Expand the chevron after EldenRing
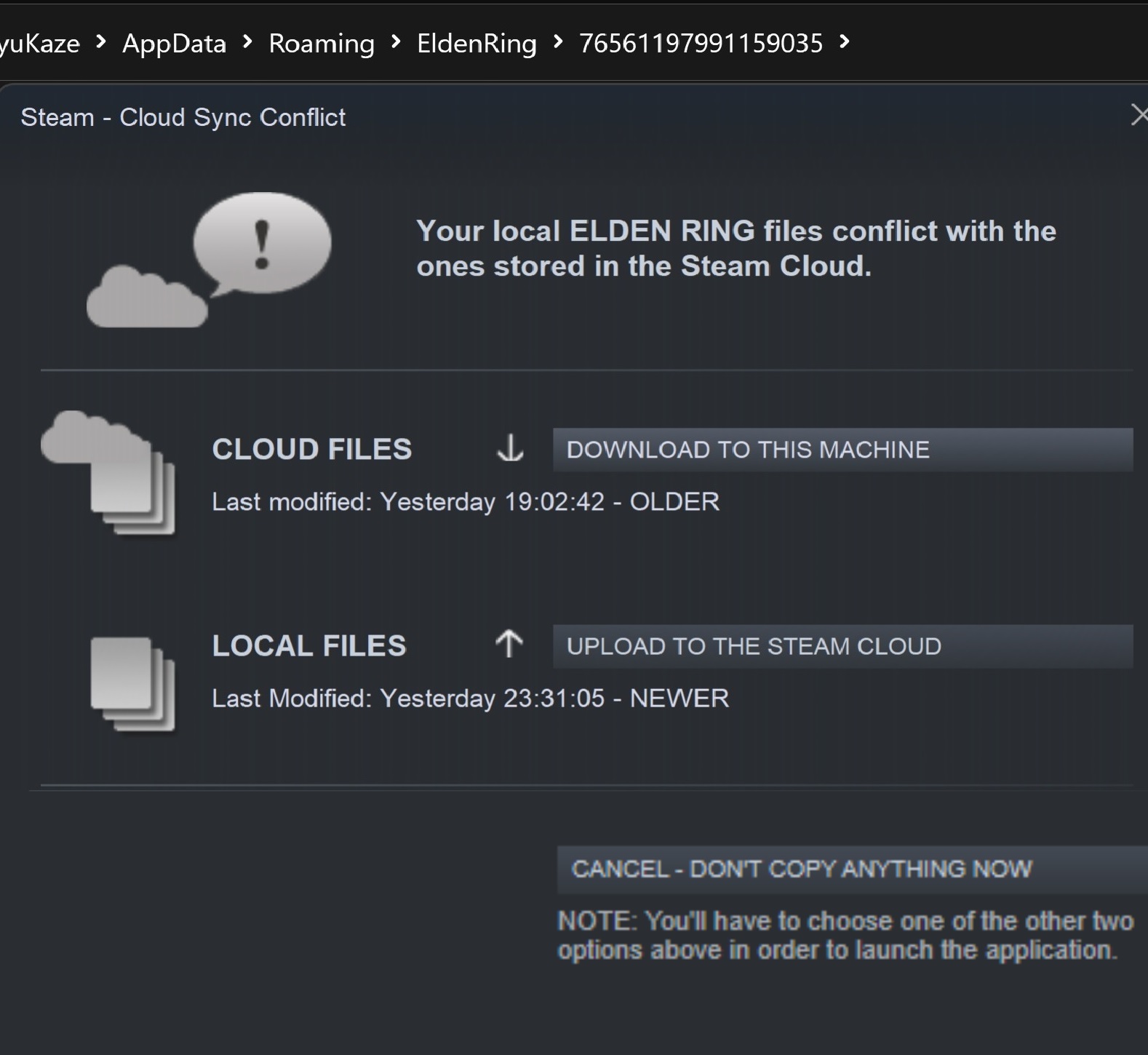Image resolution: width=1148 pixels, height=1055 pixels. click(558, 42)
